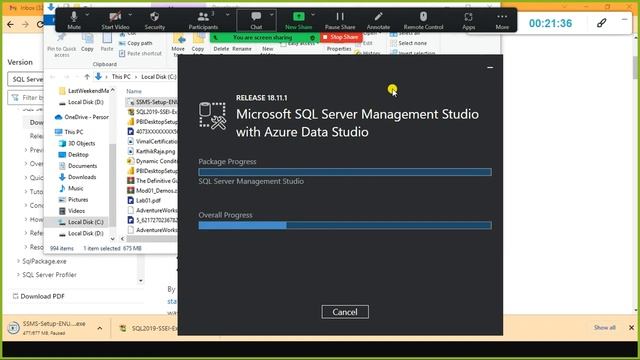Open More options in Zoom toolbar
The image size is (640, 360).
point(502,20)
